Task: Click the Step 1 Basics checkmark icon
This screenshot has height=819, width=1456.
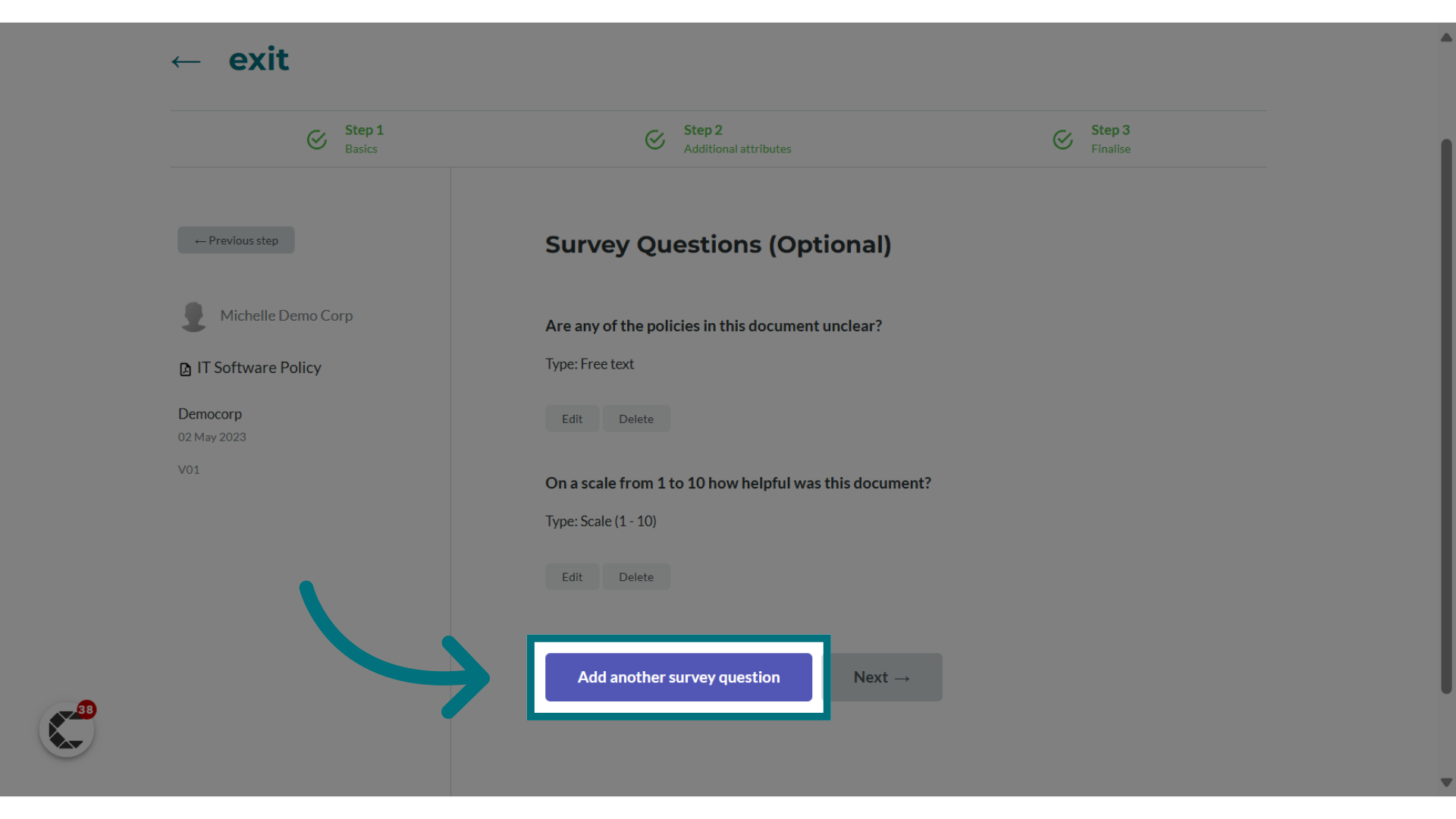Action: pyautogui.click(x=317, y=138)
